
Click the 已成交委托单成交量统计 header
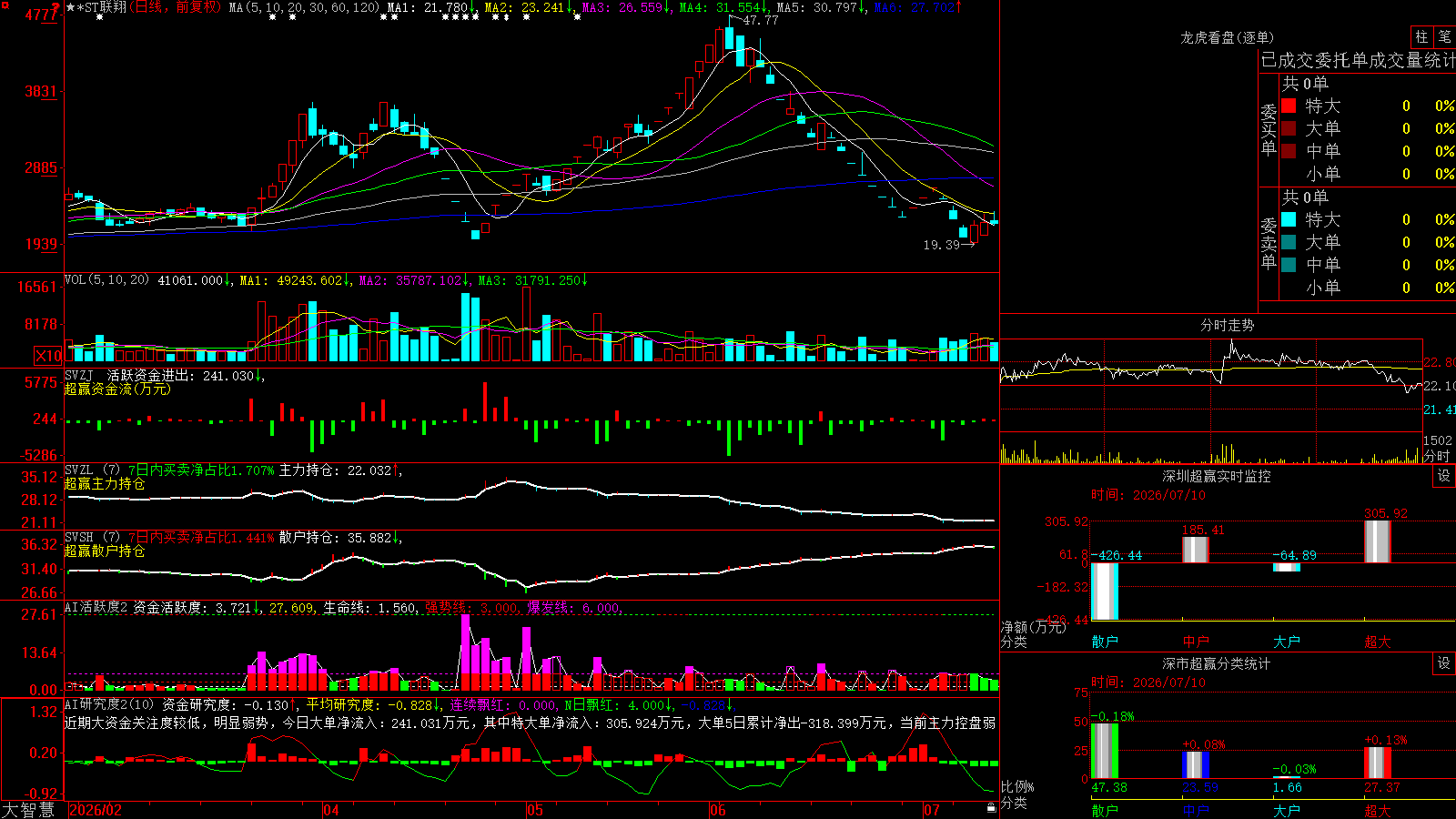1358,61
